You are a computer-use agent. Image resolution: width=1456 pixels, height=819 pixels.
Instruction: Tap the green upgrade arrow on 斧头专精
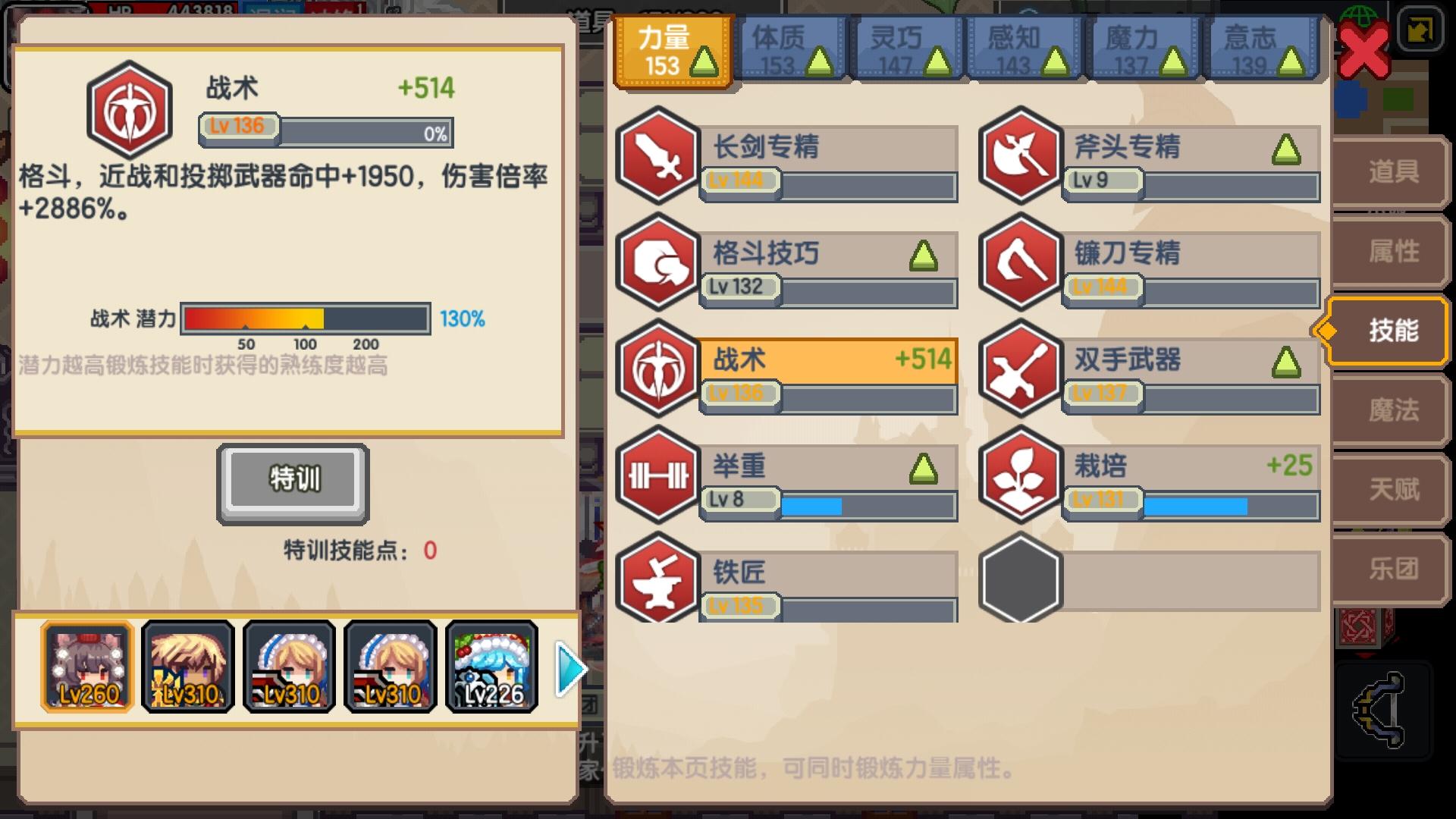tap(1286, 150)
